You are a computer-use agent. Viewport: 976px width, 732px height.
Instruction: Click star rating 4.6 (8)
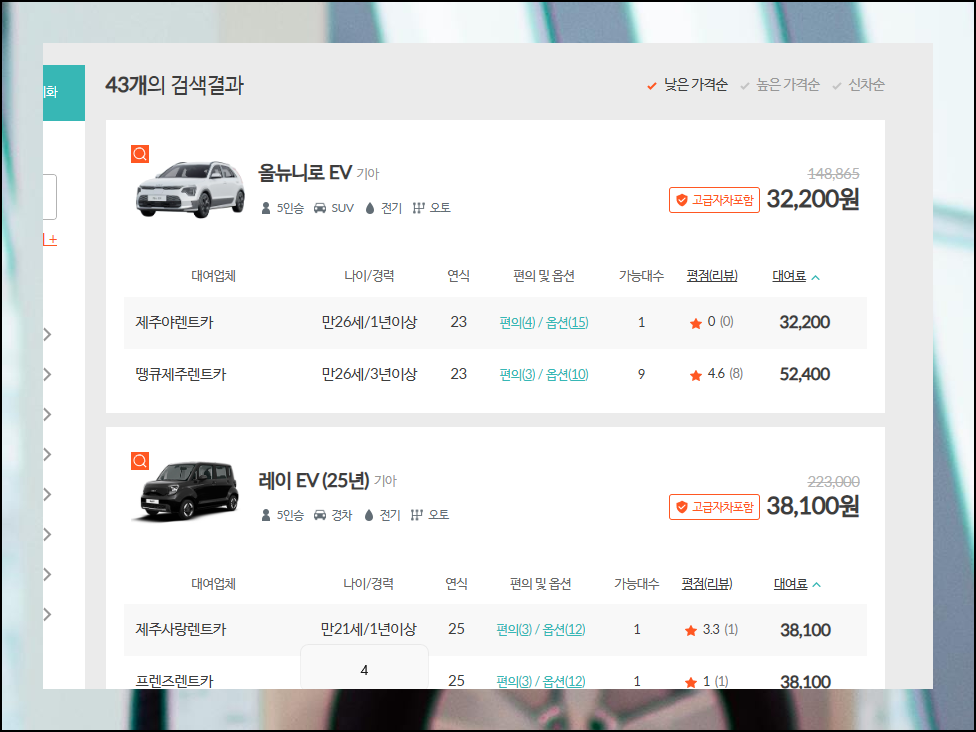pyautogui.click(x=716, y=374)
